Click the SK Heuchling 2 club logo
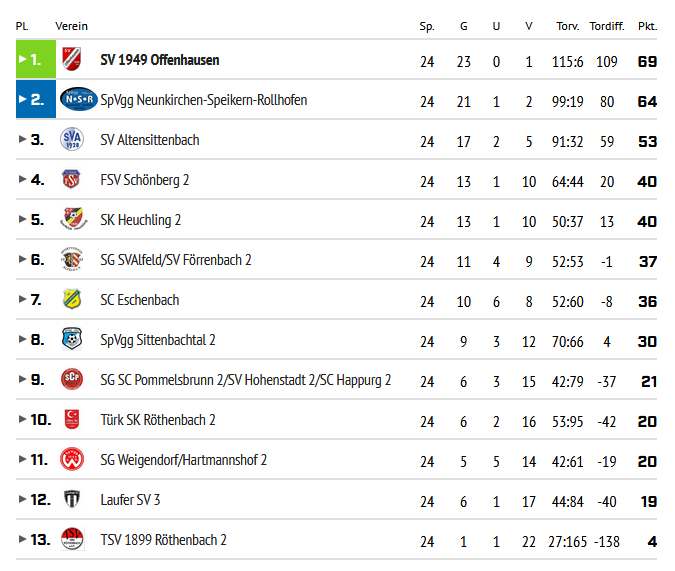 click(70, 220)
